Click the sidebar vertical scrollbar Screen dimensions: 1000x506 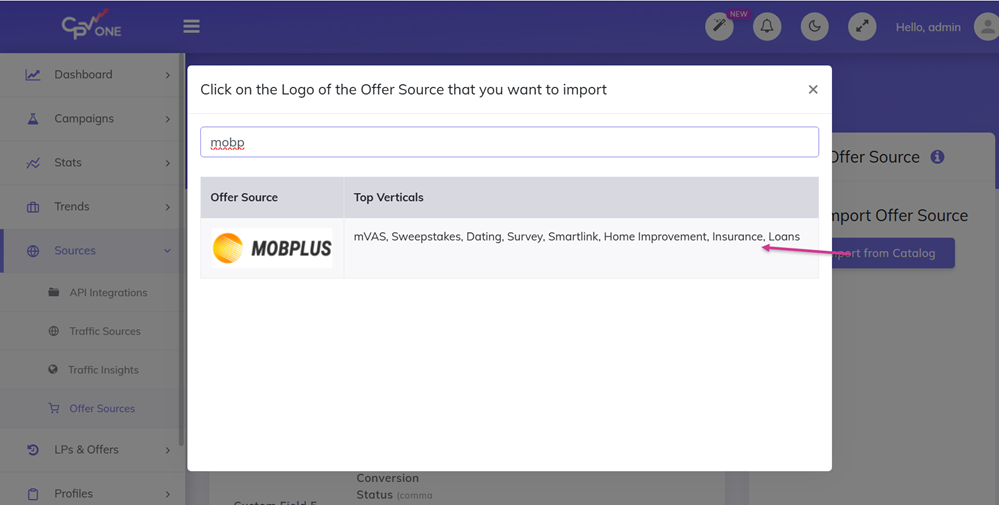point(182,249)
